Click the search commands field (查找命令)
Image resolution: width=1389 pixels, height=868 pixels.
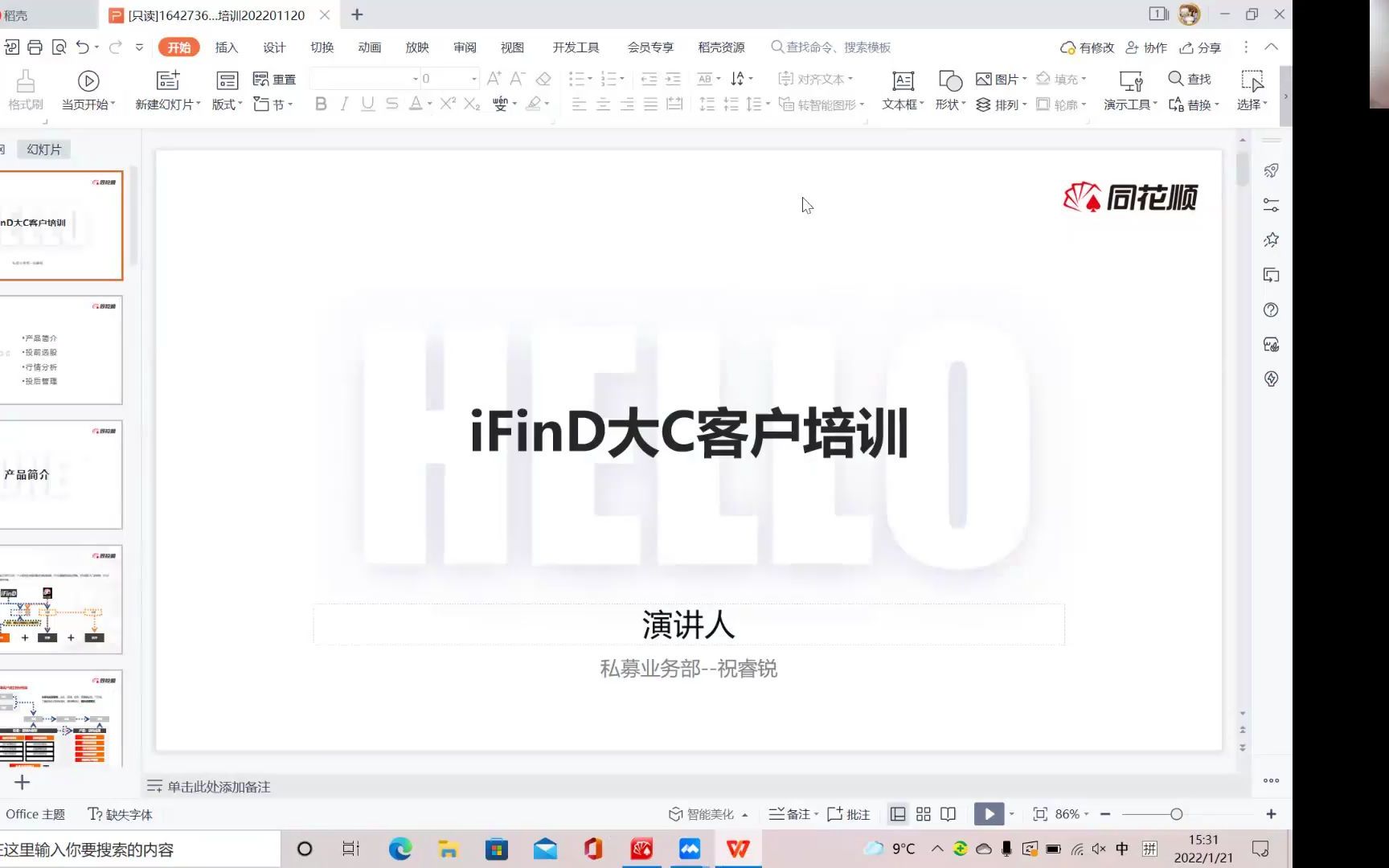pyautogui.click(x=831, y=47)
